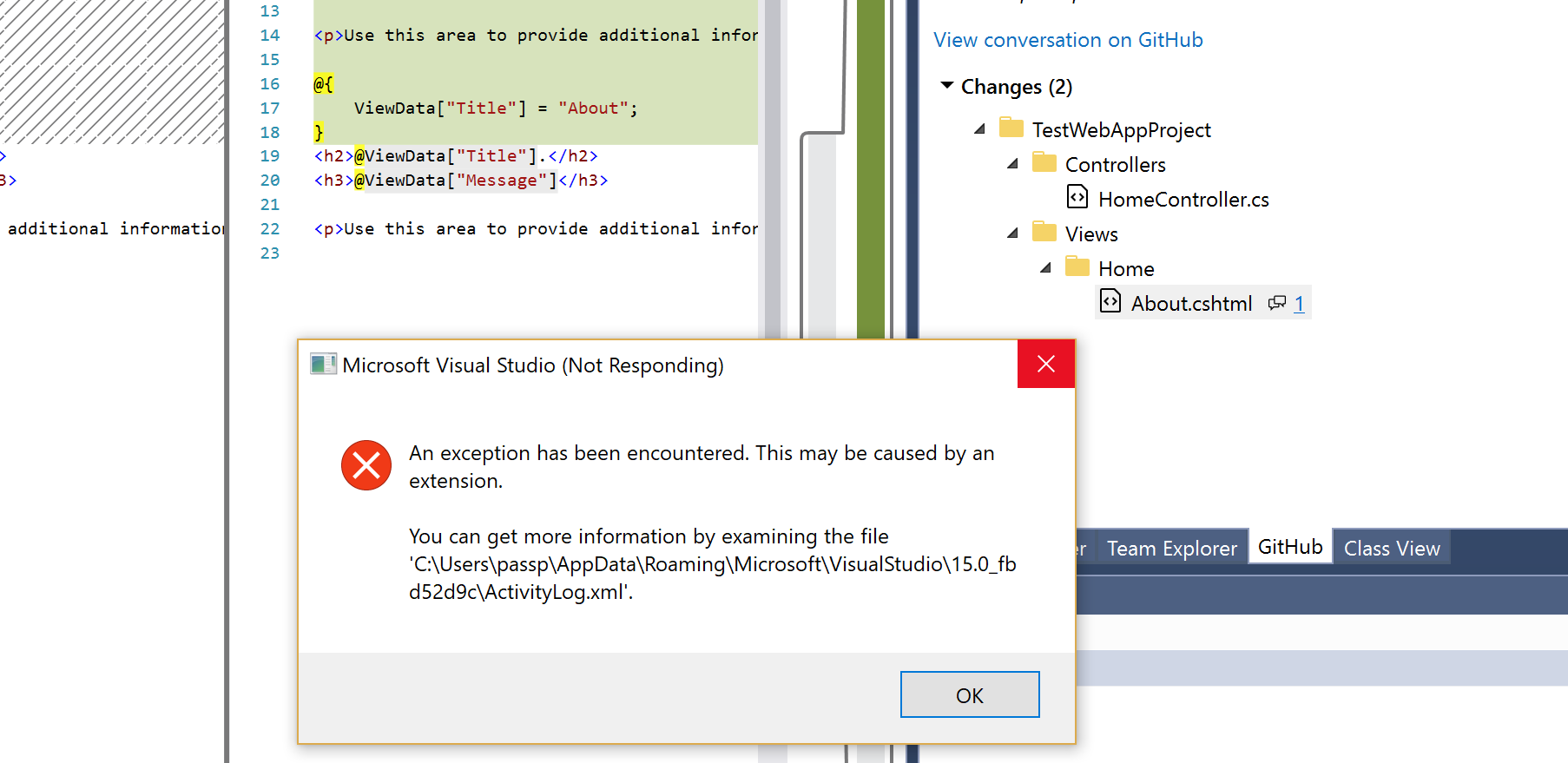
Task: Click the TestWebAppProject folder label
Action: pos(1121,130)
